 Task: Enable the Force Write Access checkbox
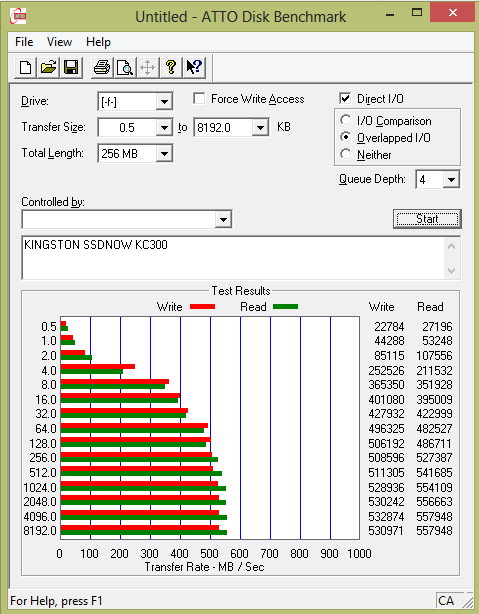pyautogui.click(x=199, y=99)
